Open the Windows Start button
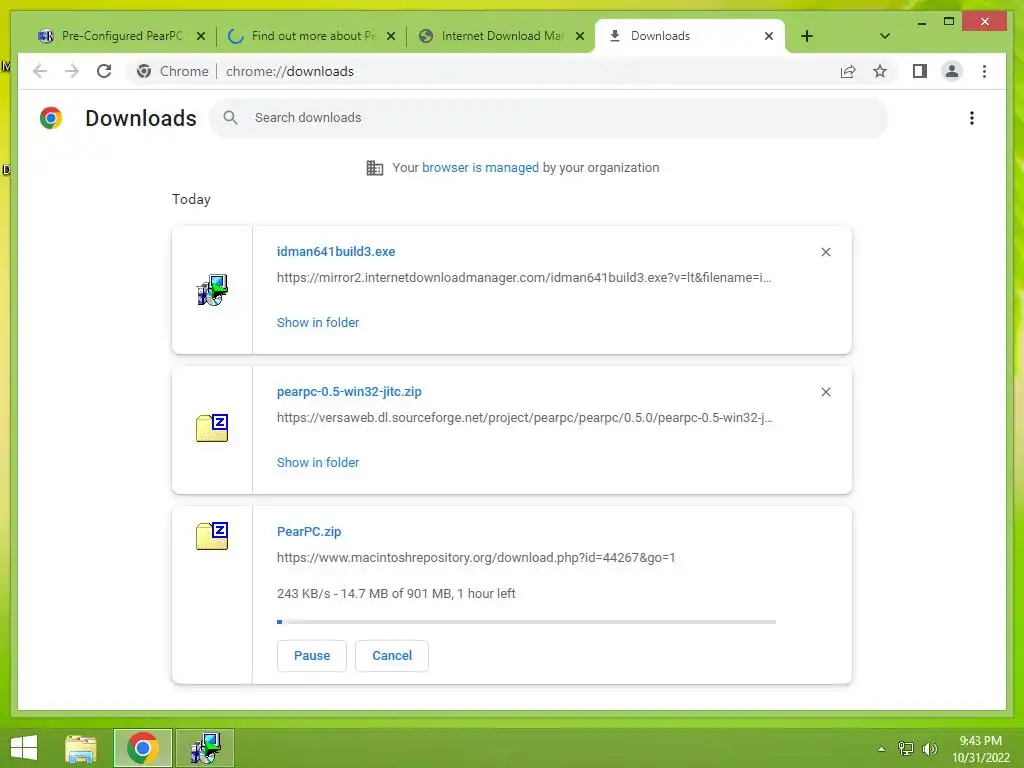 [24, 748]
